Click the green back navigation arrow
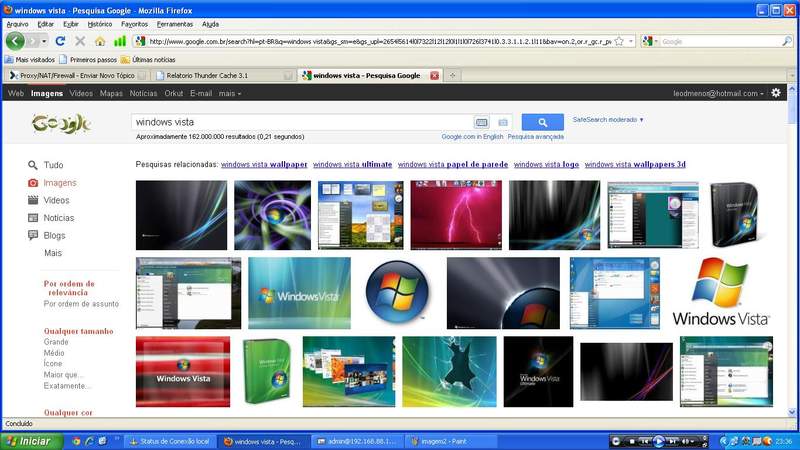Image resolution: width=800 pixels, height=450 pixels. (15, 41)
